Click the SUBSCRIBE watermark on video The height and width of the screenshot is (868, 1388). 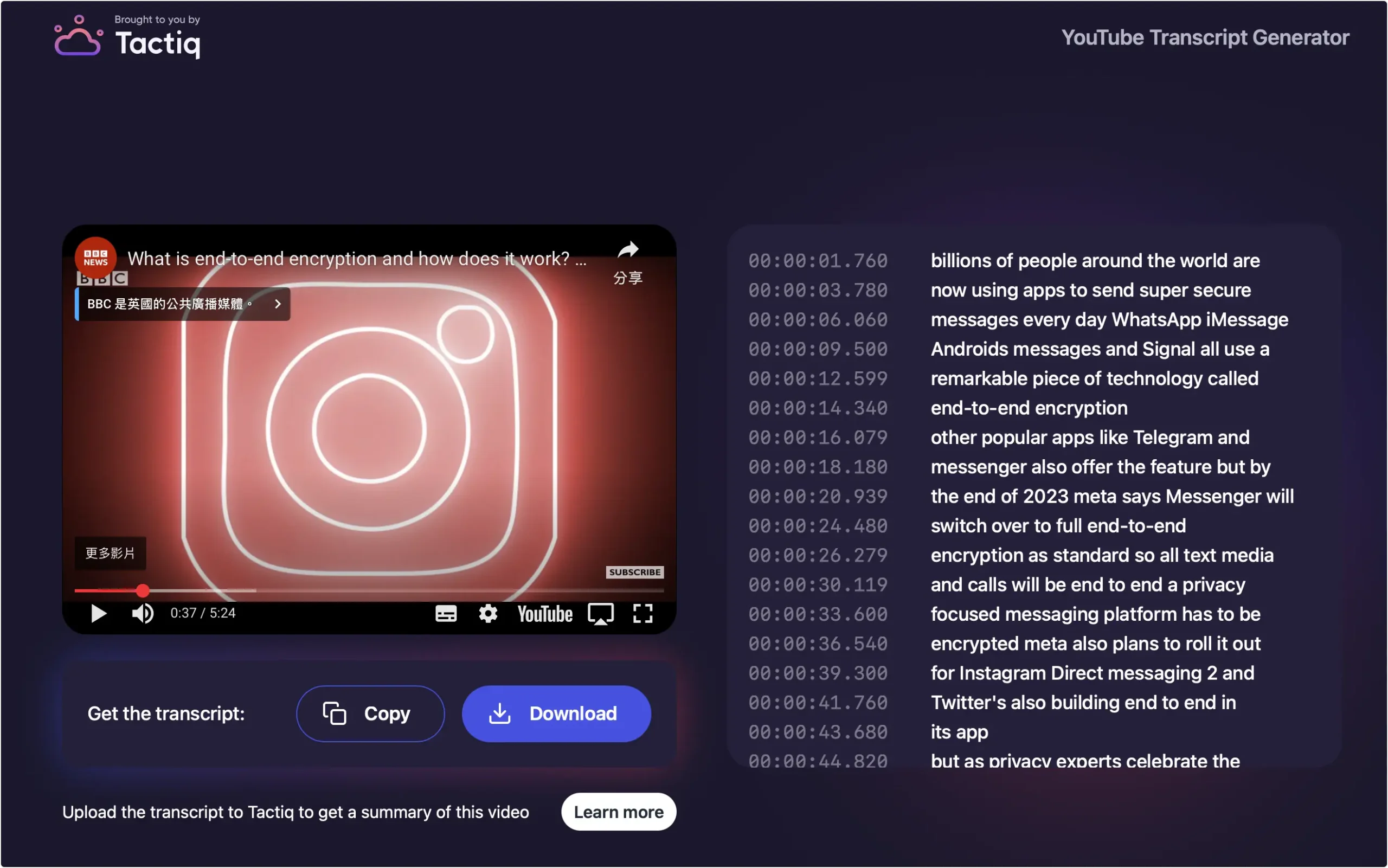634,572
